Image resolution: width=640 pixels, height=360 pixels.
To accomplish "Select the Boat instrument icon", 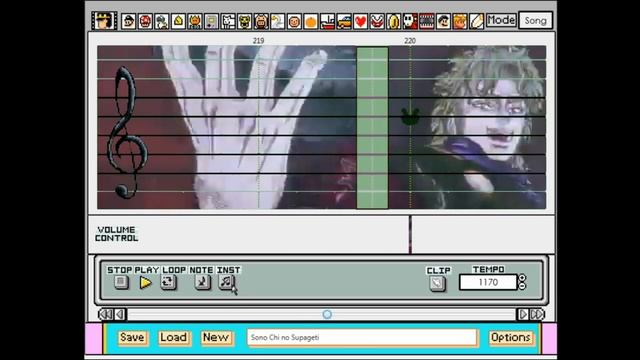I will tap(327, 21).
